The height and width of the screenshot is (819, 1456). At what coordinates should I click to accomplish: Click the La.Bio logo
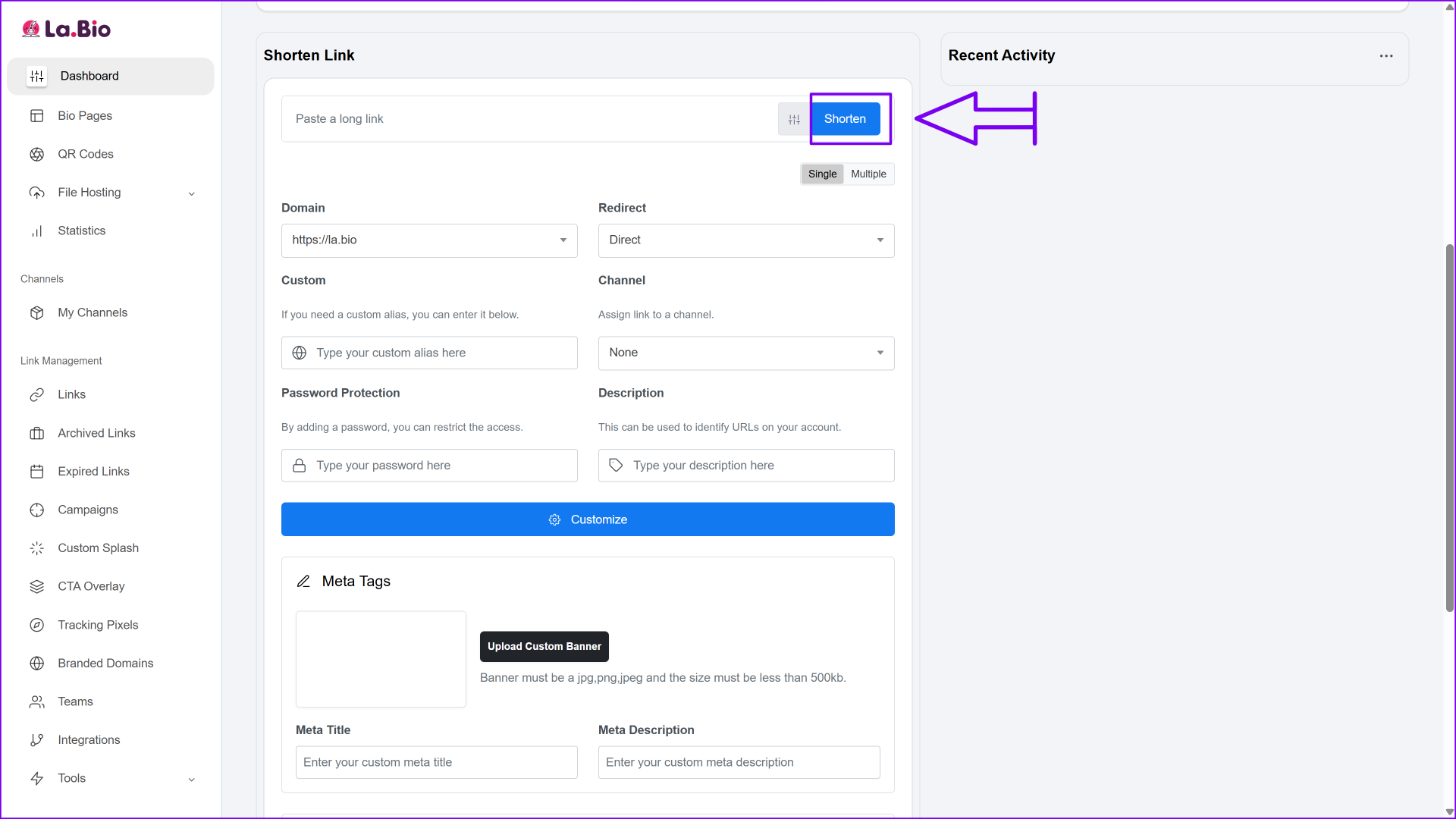(67, 29)
